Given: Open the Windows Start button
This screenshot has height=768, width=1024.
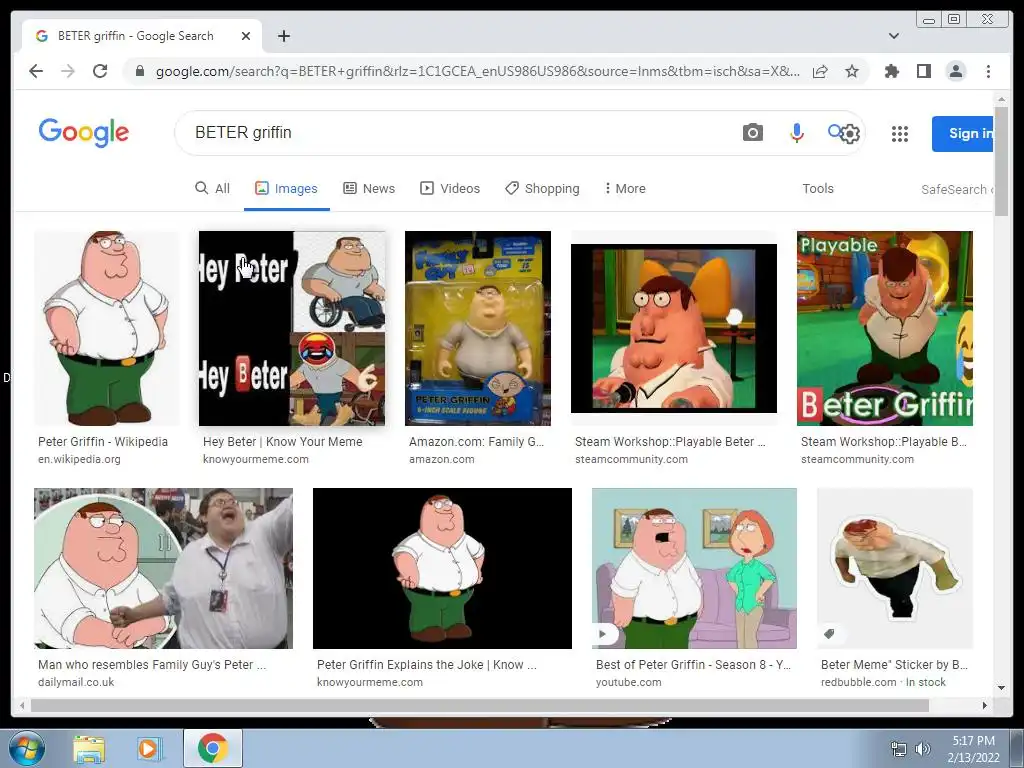Looking at the screenshot, I should click(26, 748).
